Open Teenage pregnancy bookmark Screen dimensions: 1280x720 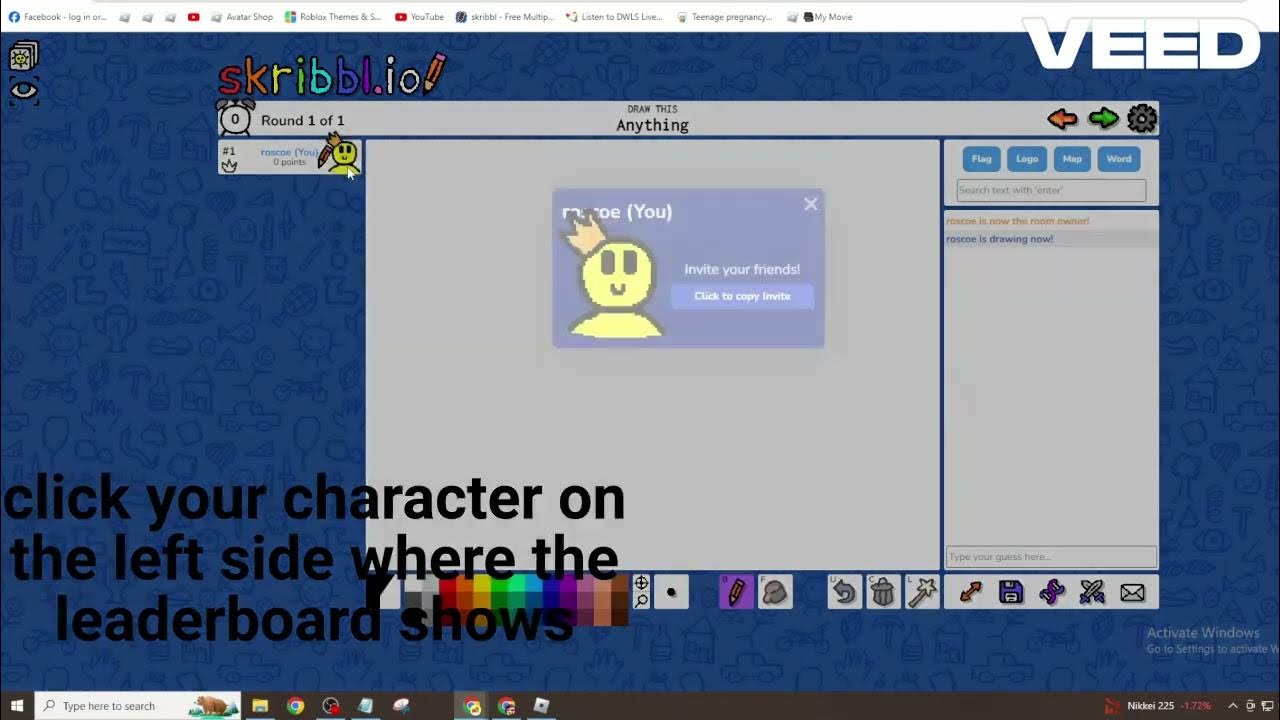(725, 17)
